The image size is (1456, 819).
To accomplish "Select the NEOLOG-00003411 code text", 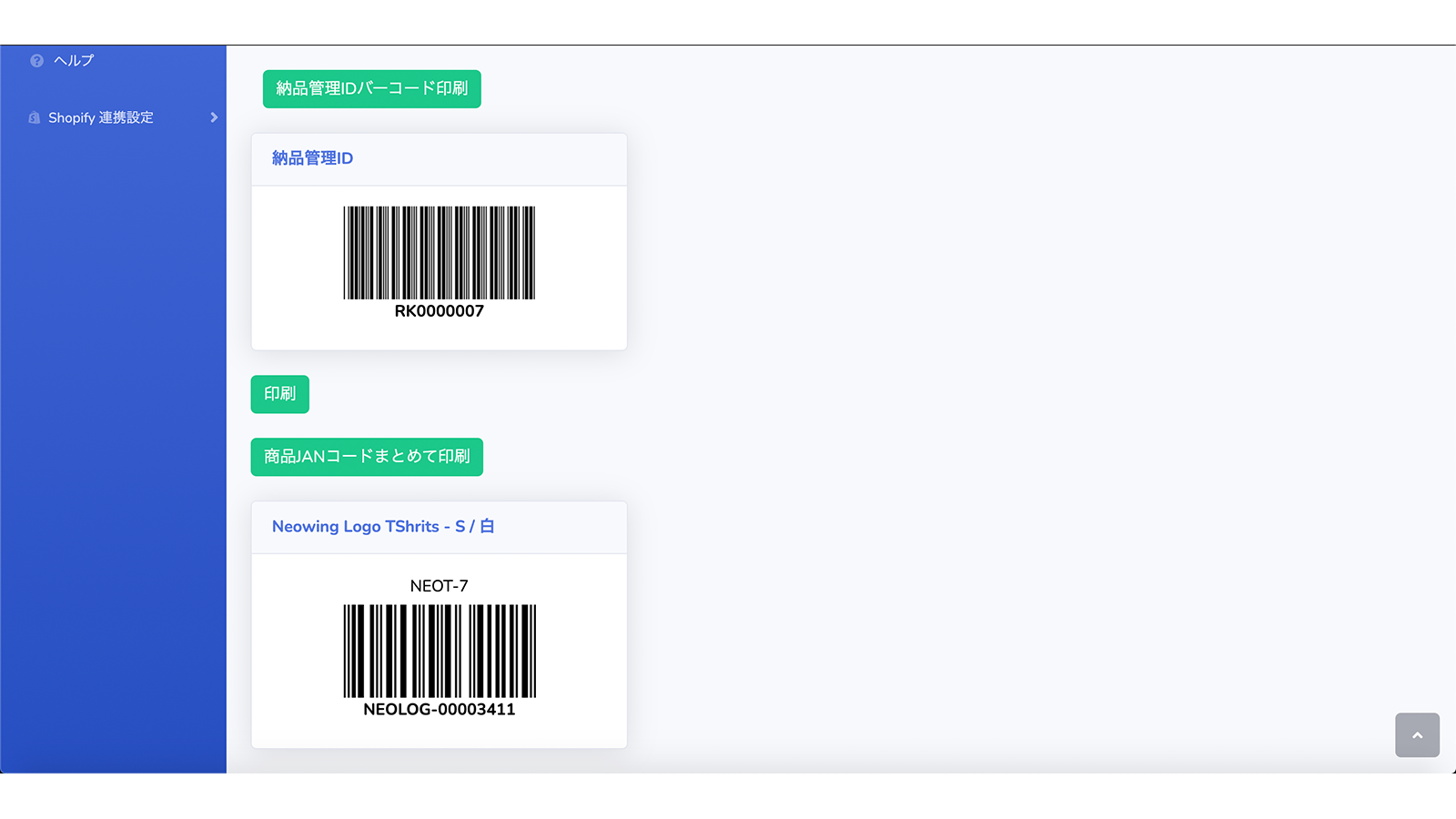I will 439,710.
